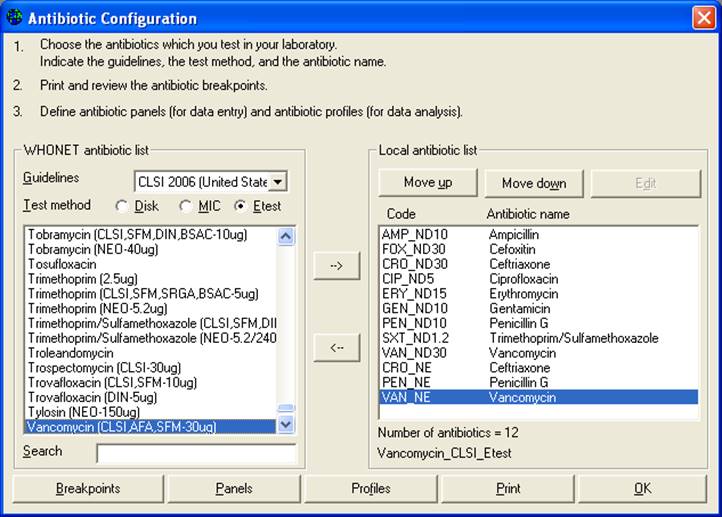Select Tosufloxacin in WHONET list

151,264
